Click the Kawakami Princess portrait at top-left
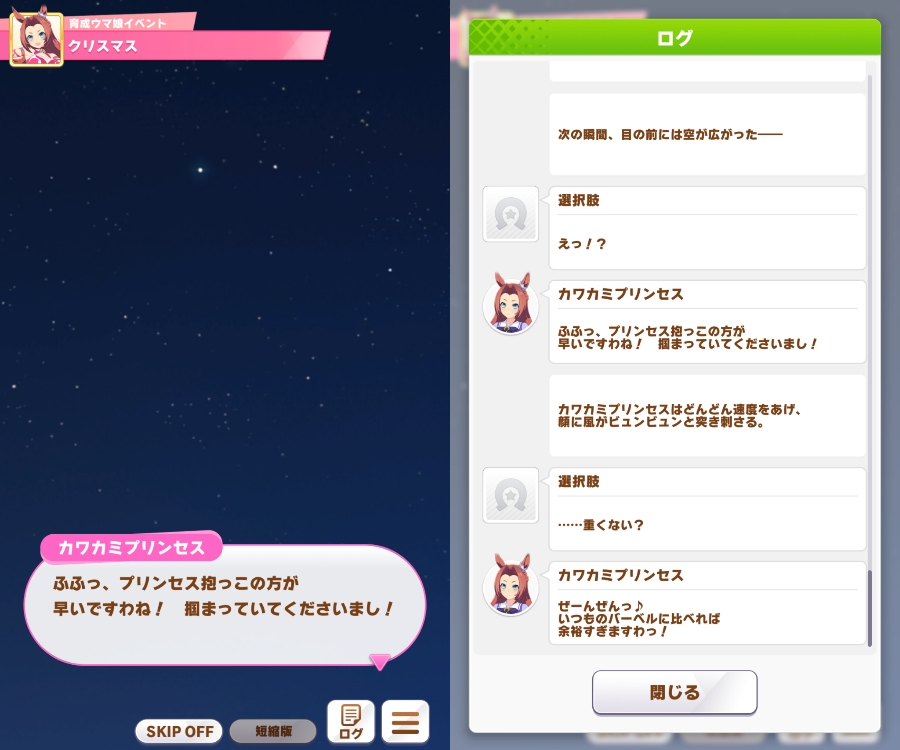The image size is (900, 750). click(x=36, y=40)
